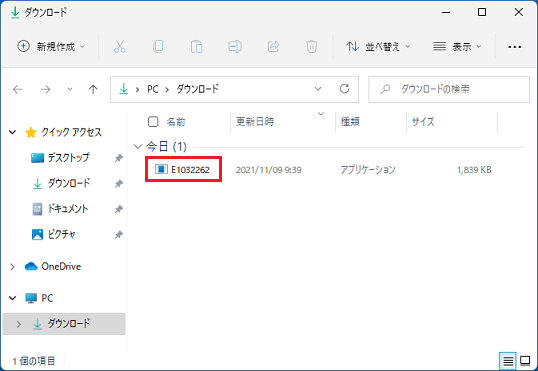Click the Share icon in toolbar
Viewport: 538px width, 371px height.
click(273, 46)
